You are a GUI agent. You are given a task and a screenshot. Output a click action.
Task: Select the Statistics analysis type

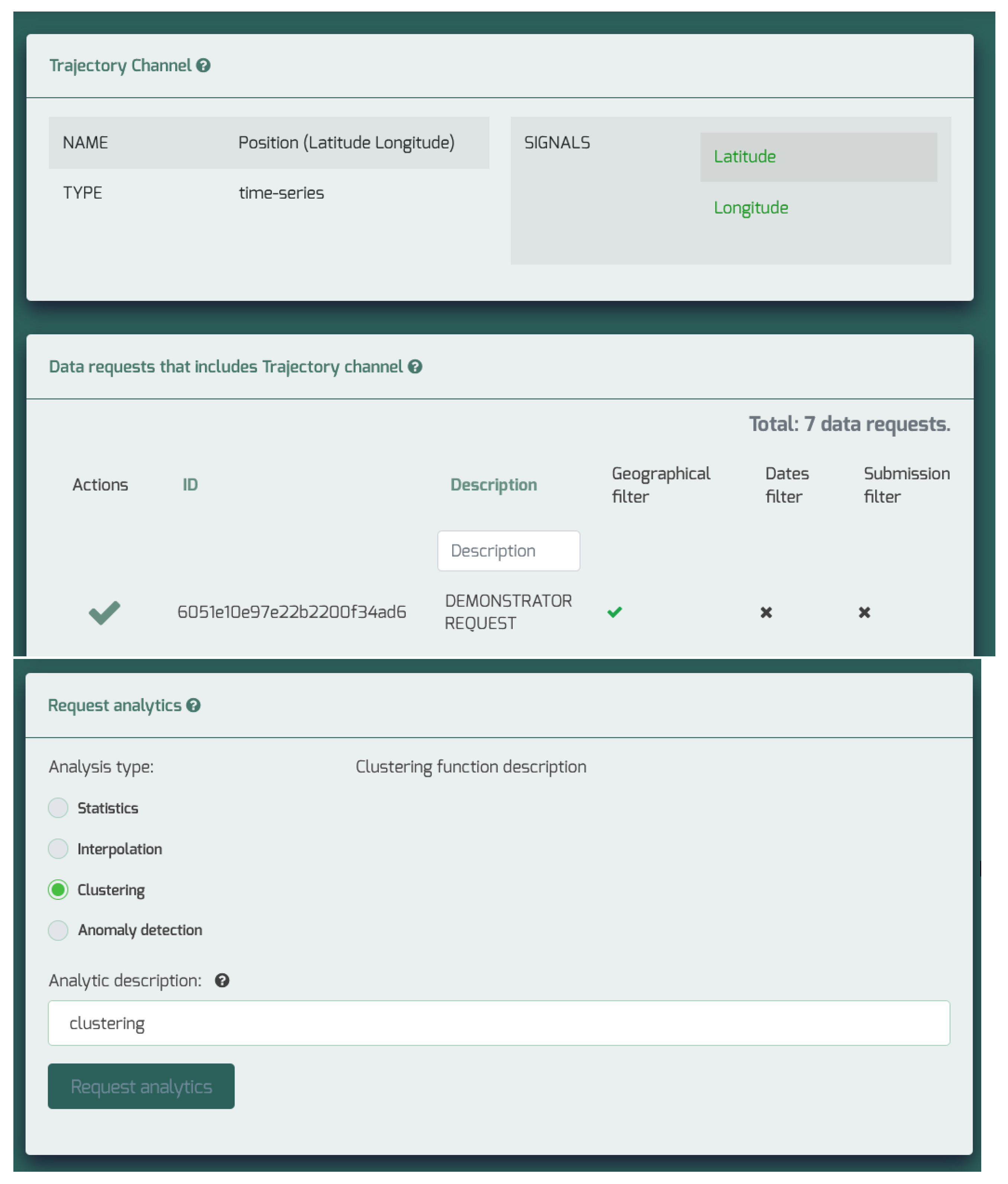pos(58,808)
